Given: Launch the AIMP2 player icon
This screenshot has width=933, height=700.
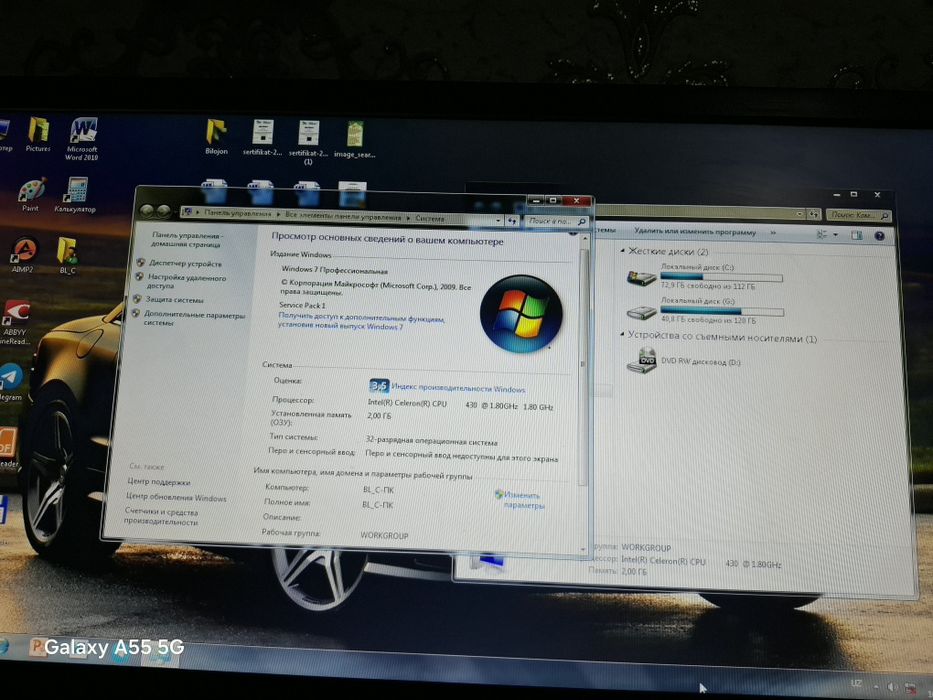Looking at the screenshot, I should (x=24, y=255).
